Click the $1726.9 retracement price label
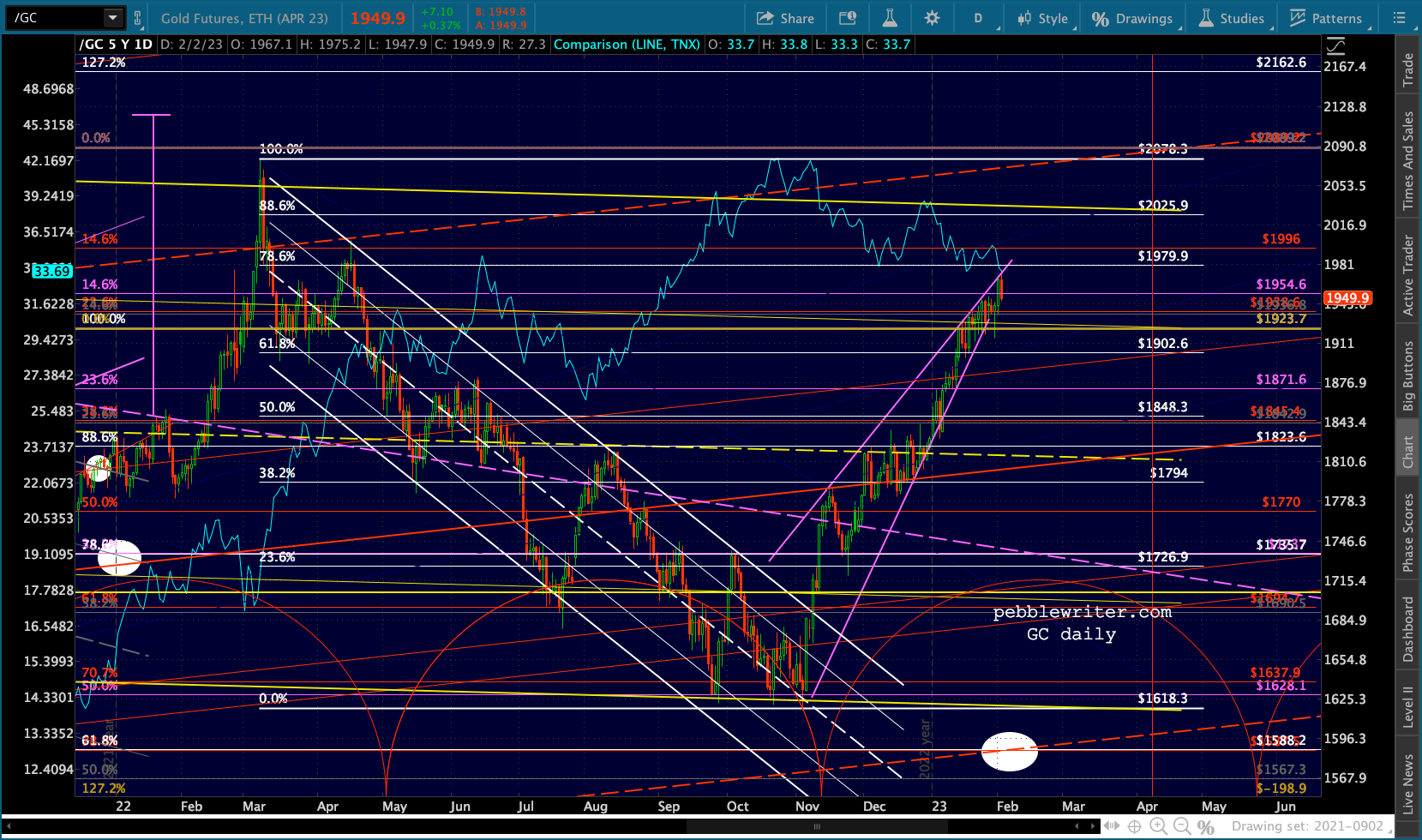 pyautogui.click(x=1163, y=556)
